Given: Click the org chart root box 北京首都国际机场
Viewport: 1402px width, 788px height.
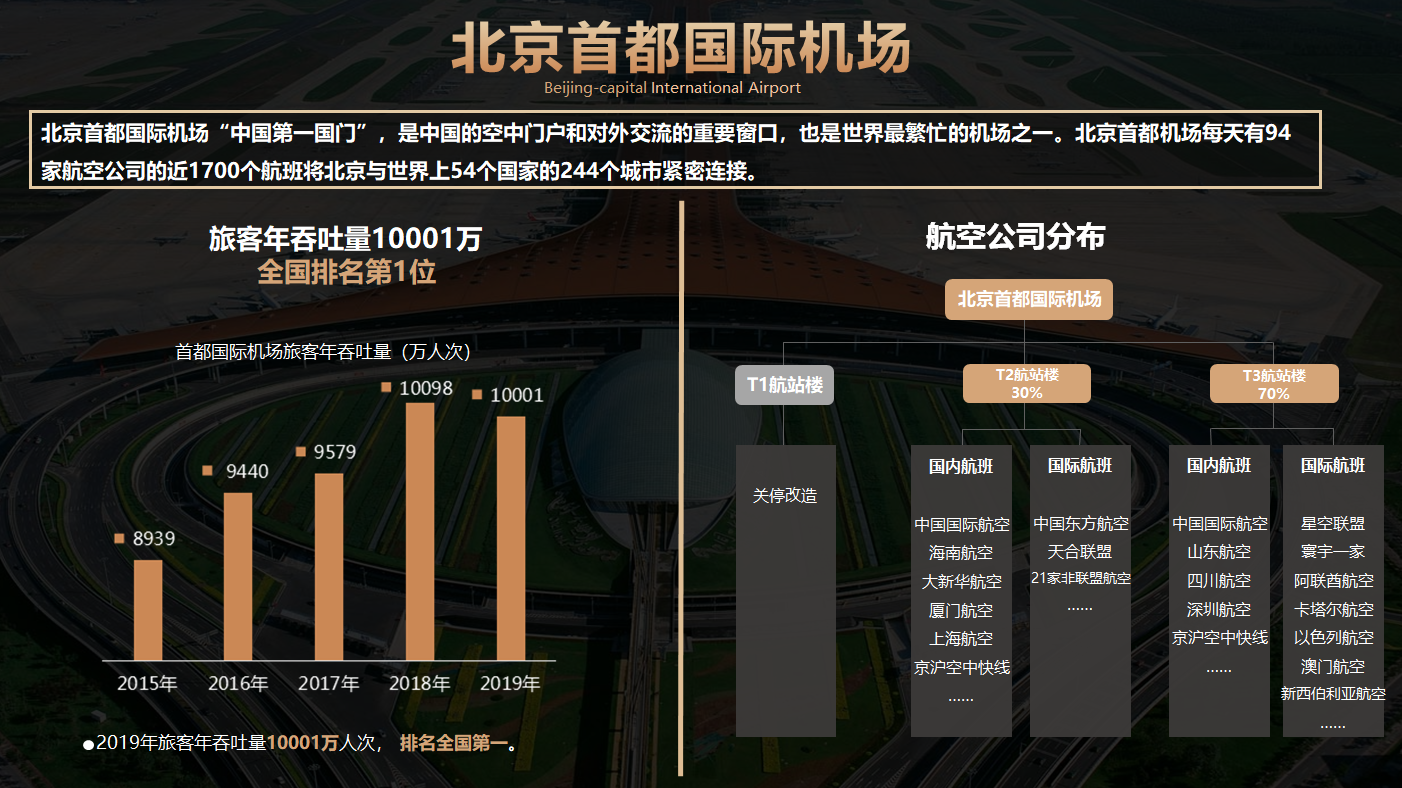Looking at the screenshot, I should (x=1029, y=299).
